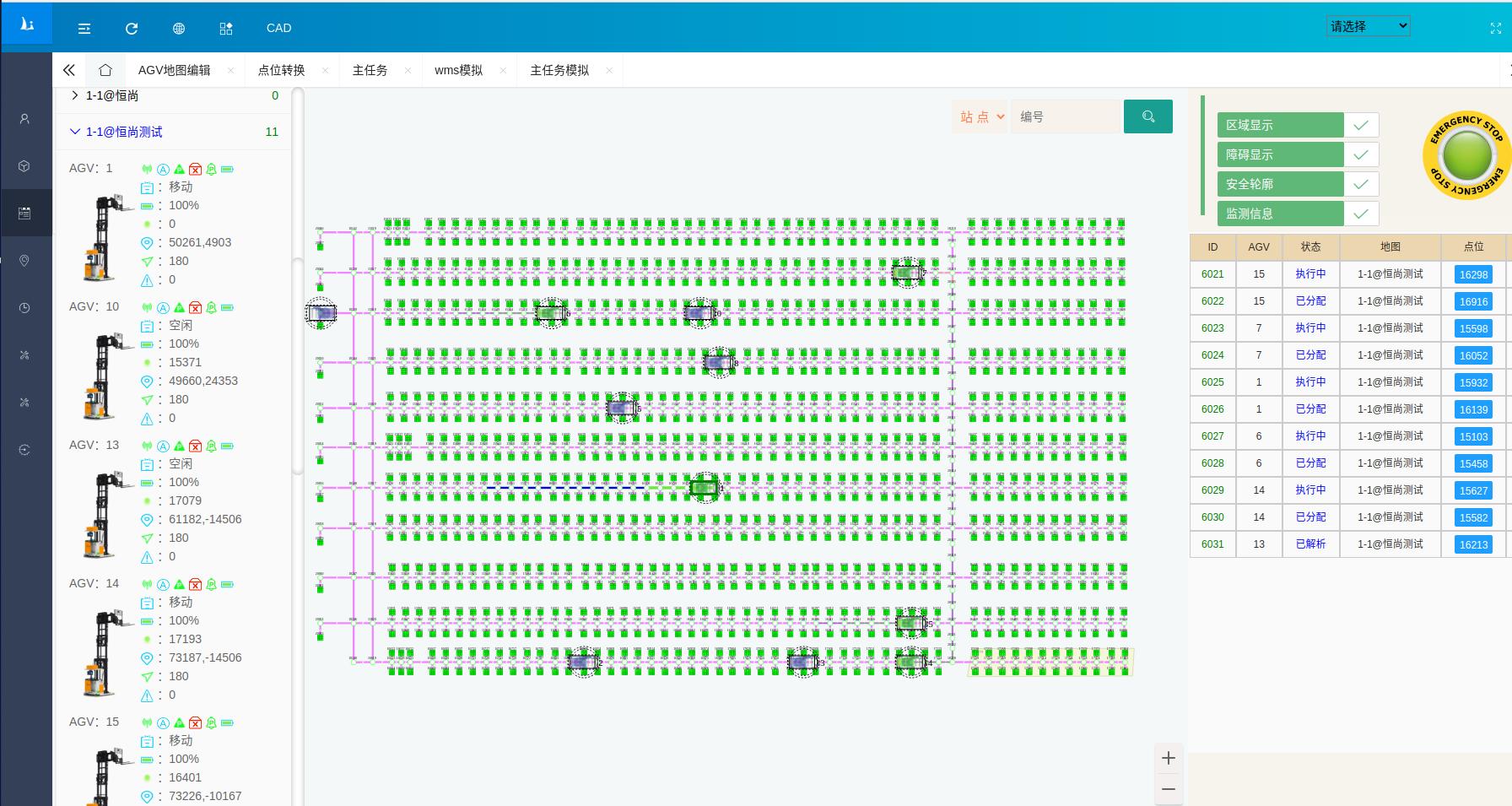Open the 请选择 dropdown

click(x=1367, y=26)
